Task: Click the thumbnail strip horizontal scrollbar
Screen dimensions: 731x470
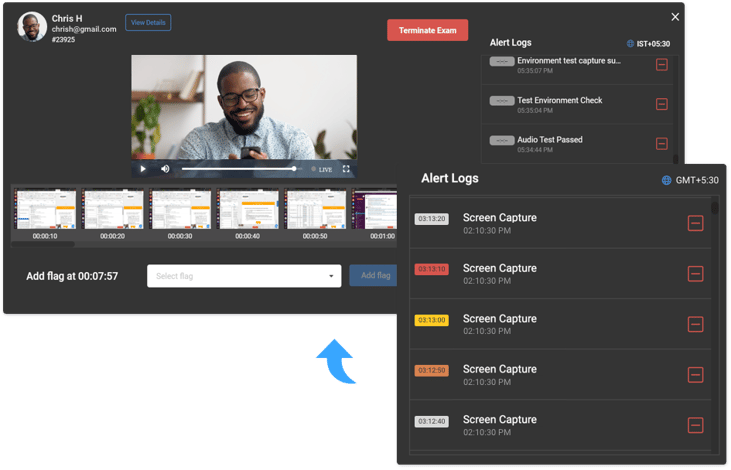Action: (x=43, y=244)
